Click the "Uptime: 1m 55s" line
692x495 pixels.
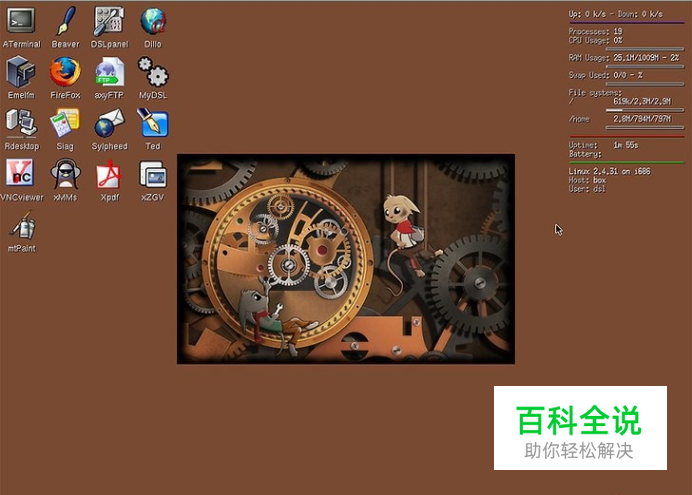[603, 145]
